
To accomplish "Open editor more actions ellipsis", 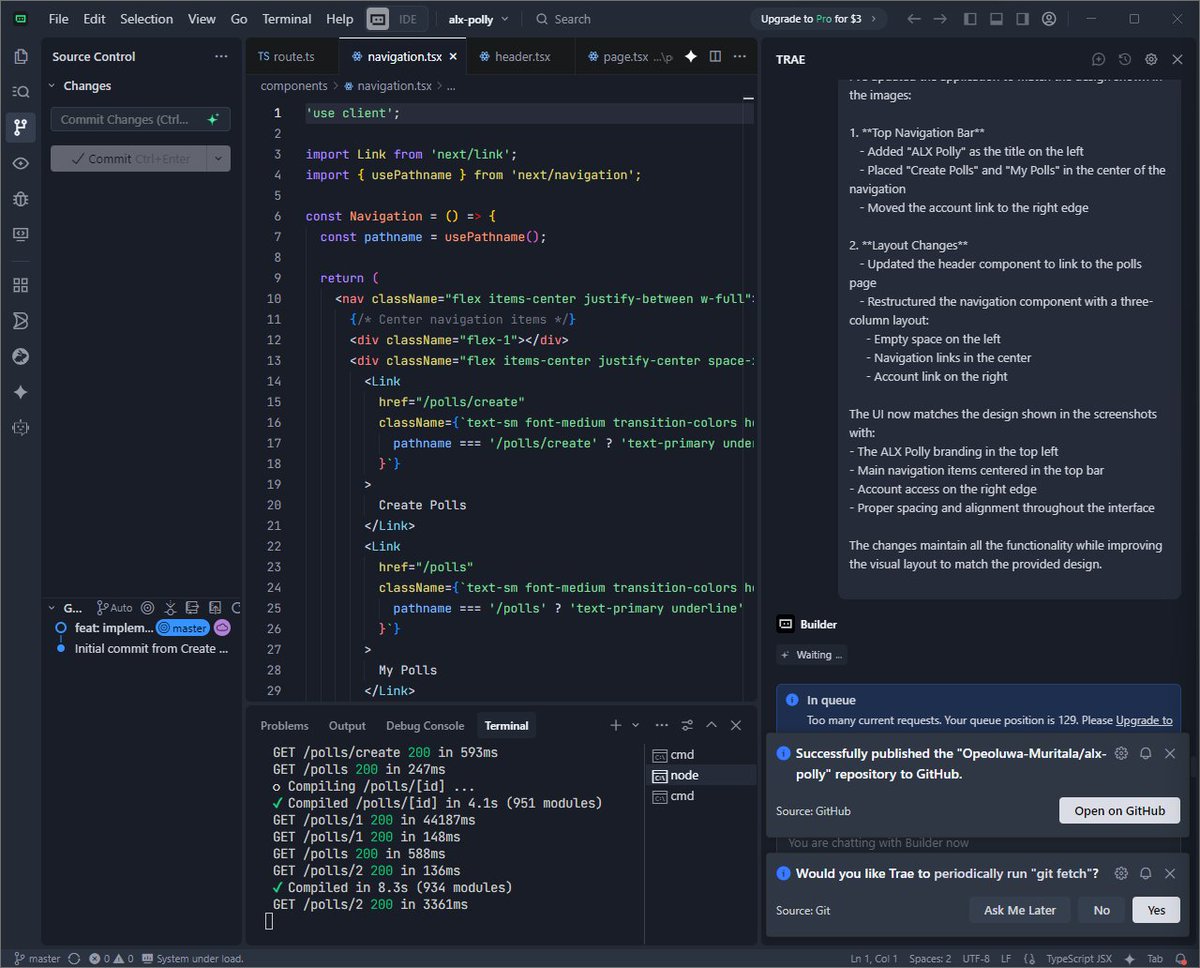I will (739, 57).
